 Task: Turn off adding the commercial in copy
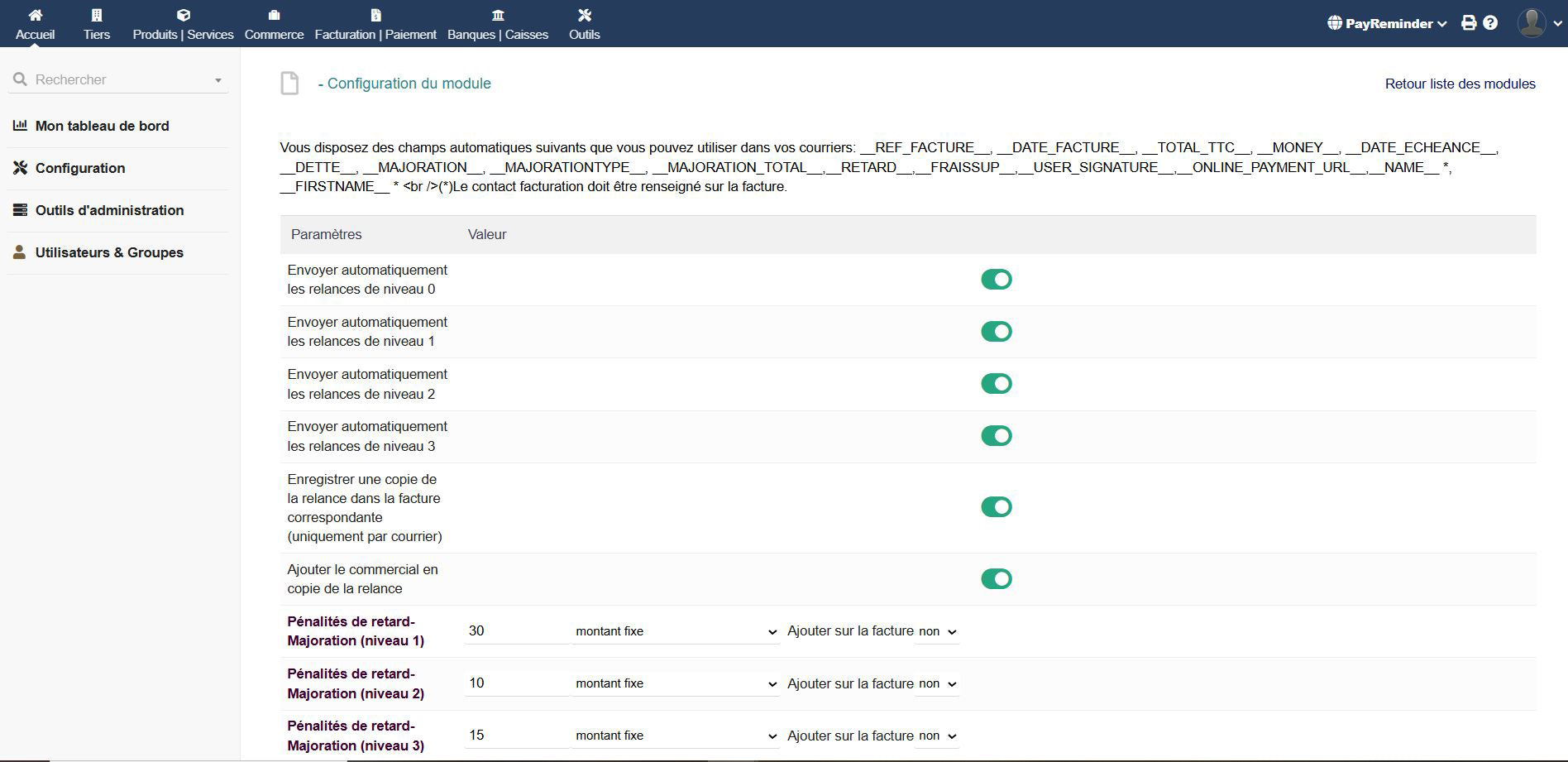pyautogui.click(x=996, y=579)
